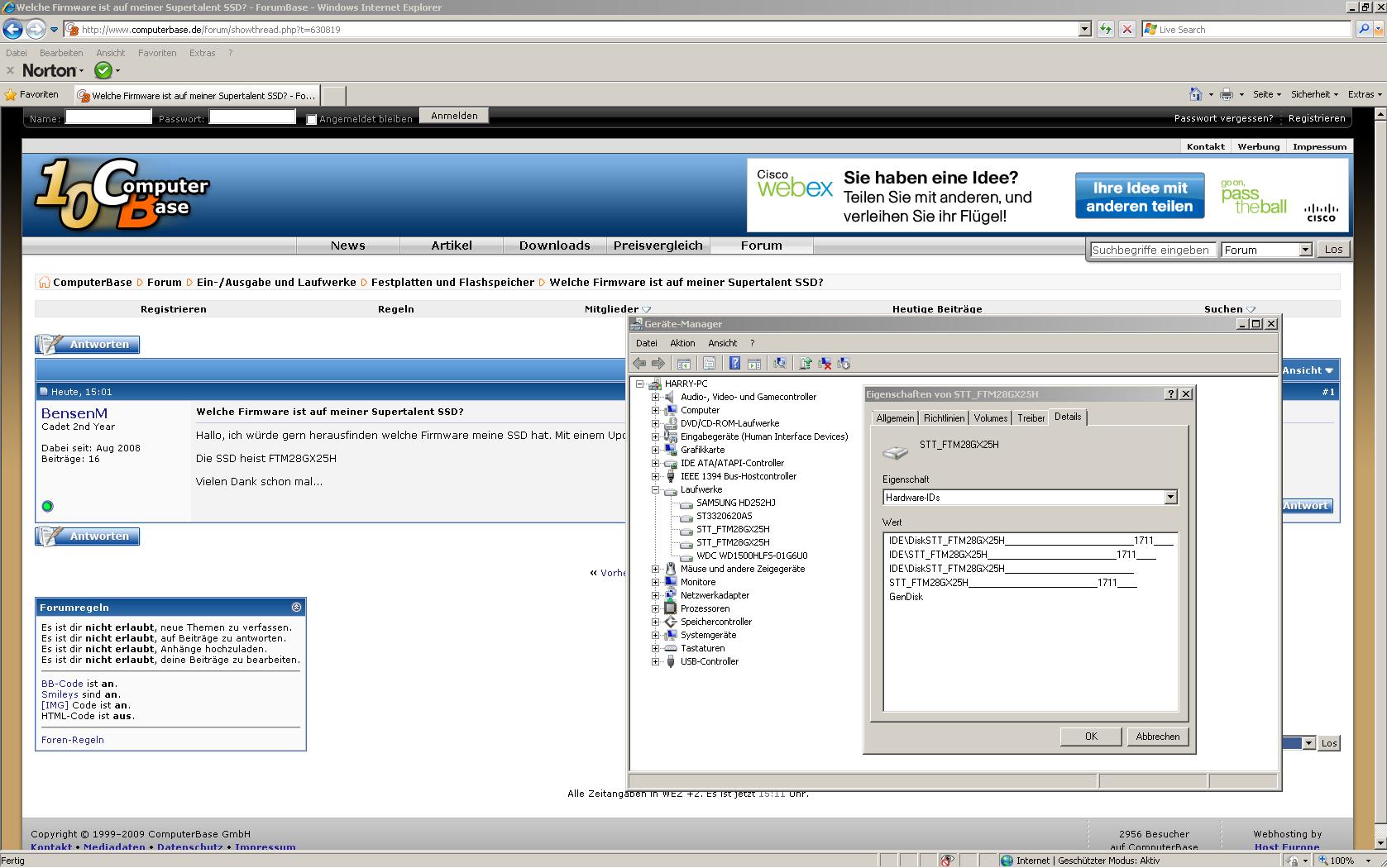Select WDC WD1500HLFS-01G6U0 drive

(752, 556)
